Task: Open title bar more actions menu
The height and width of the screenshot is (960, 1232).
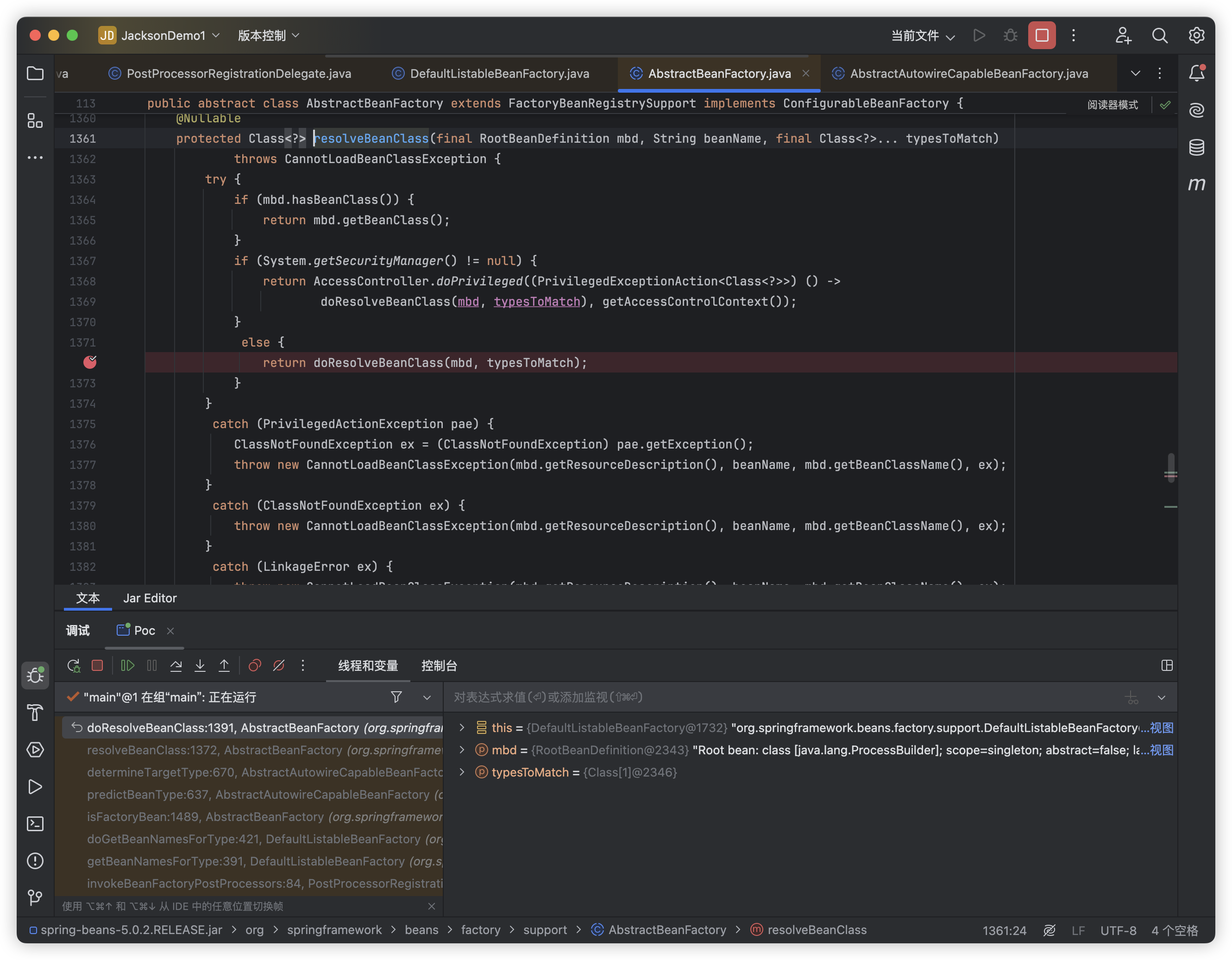Action: coord(1074,36)
